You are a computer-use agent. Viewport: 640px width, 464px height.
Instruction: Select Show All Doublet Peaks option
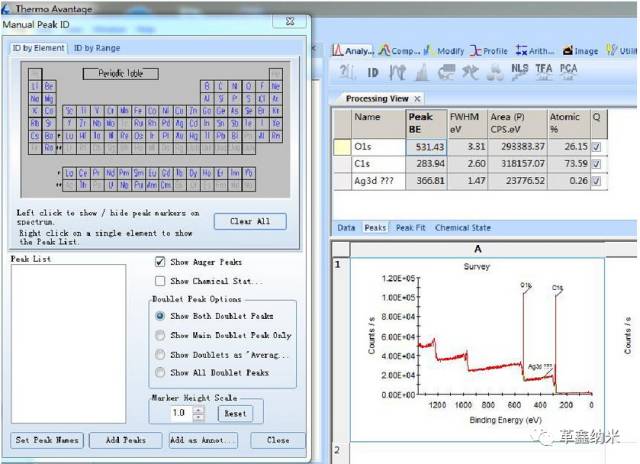[x=160, y=373]
